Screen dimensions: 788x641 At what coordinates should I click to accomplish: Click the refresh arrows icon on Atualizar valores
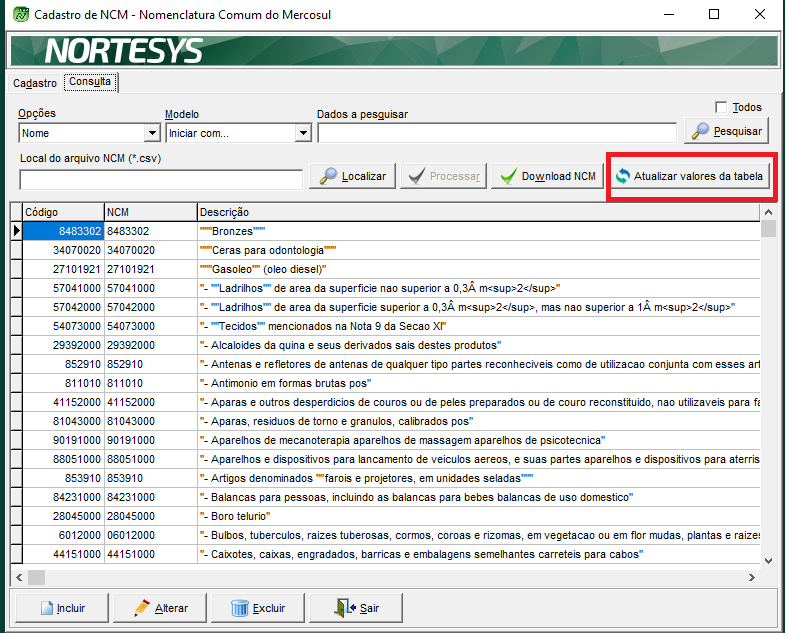(622, 177)
